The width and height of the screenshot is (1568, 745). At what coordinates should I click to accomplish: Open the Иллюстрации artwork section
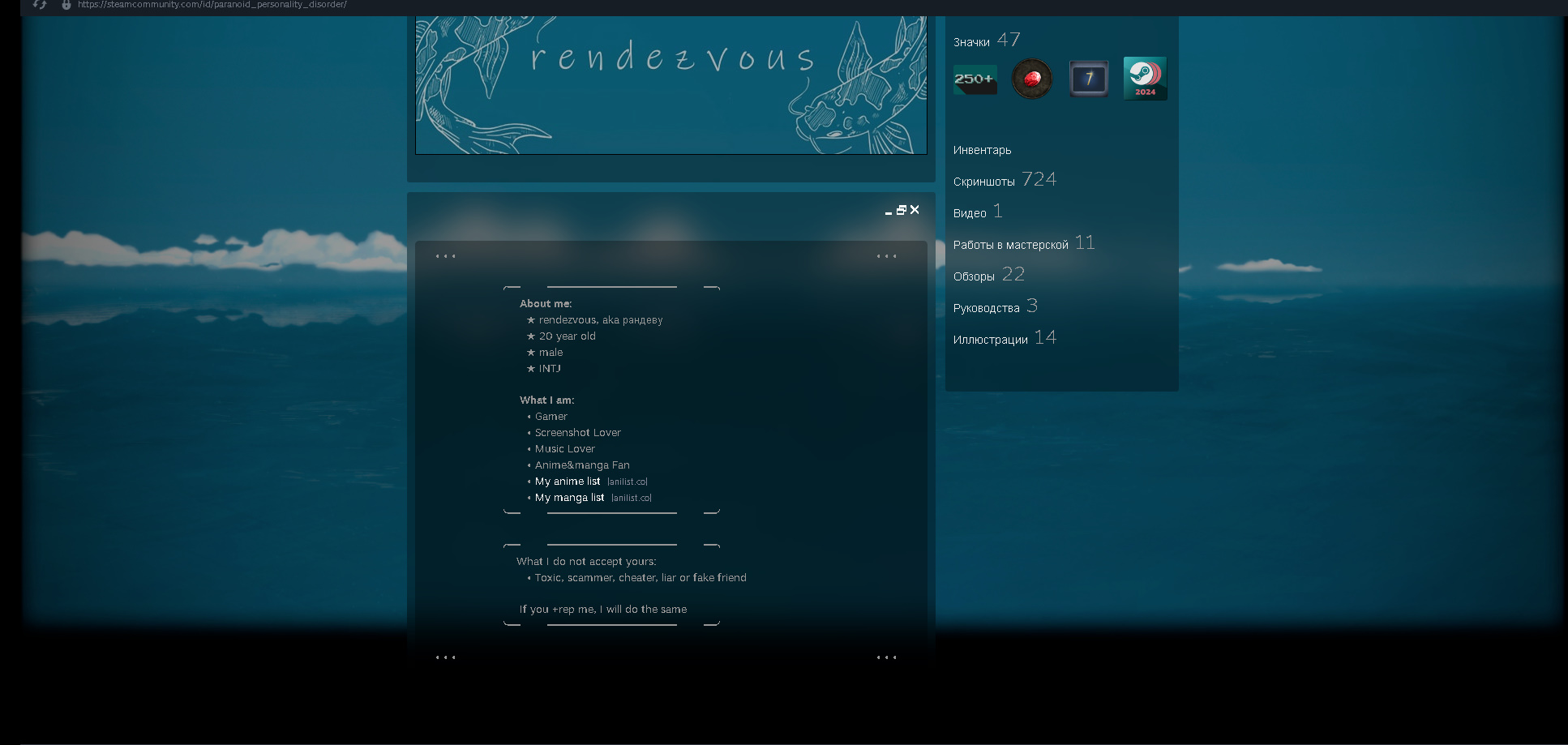point(990,340)
